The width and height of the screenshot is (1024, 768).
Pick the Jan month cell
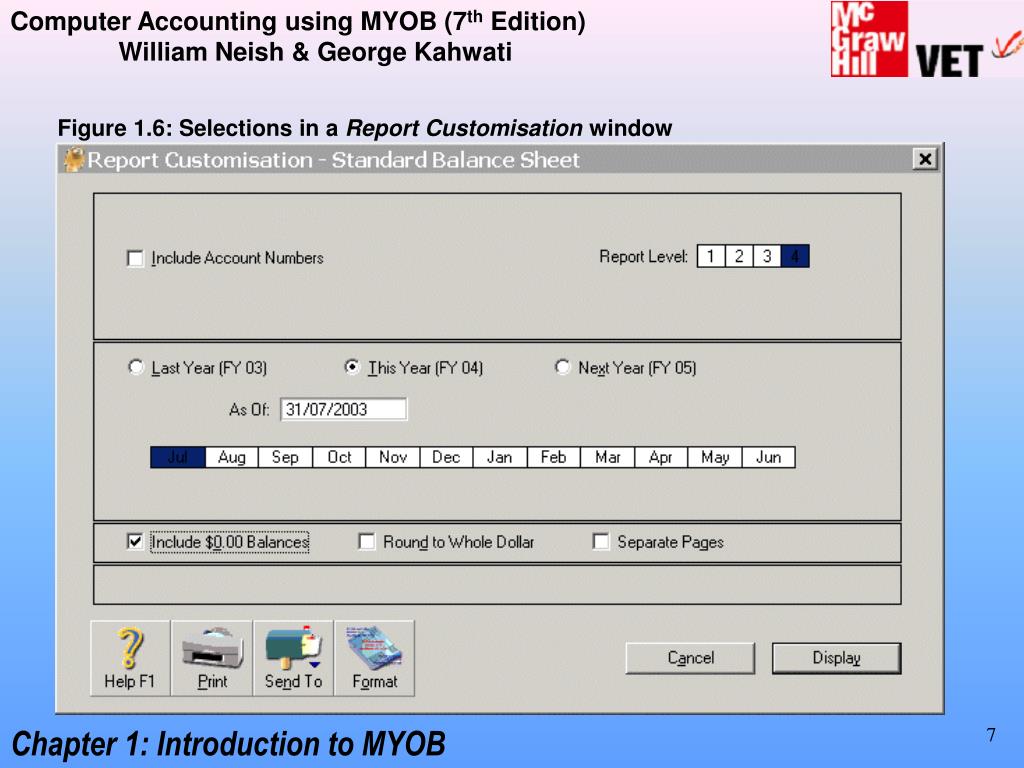click(x=500, y=457)
